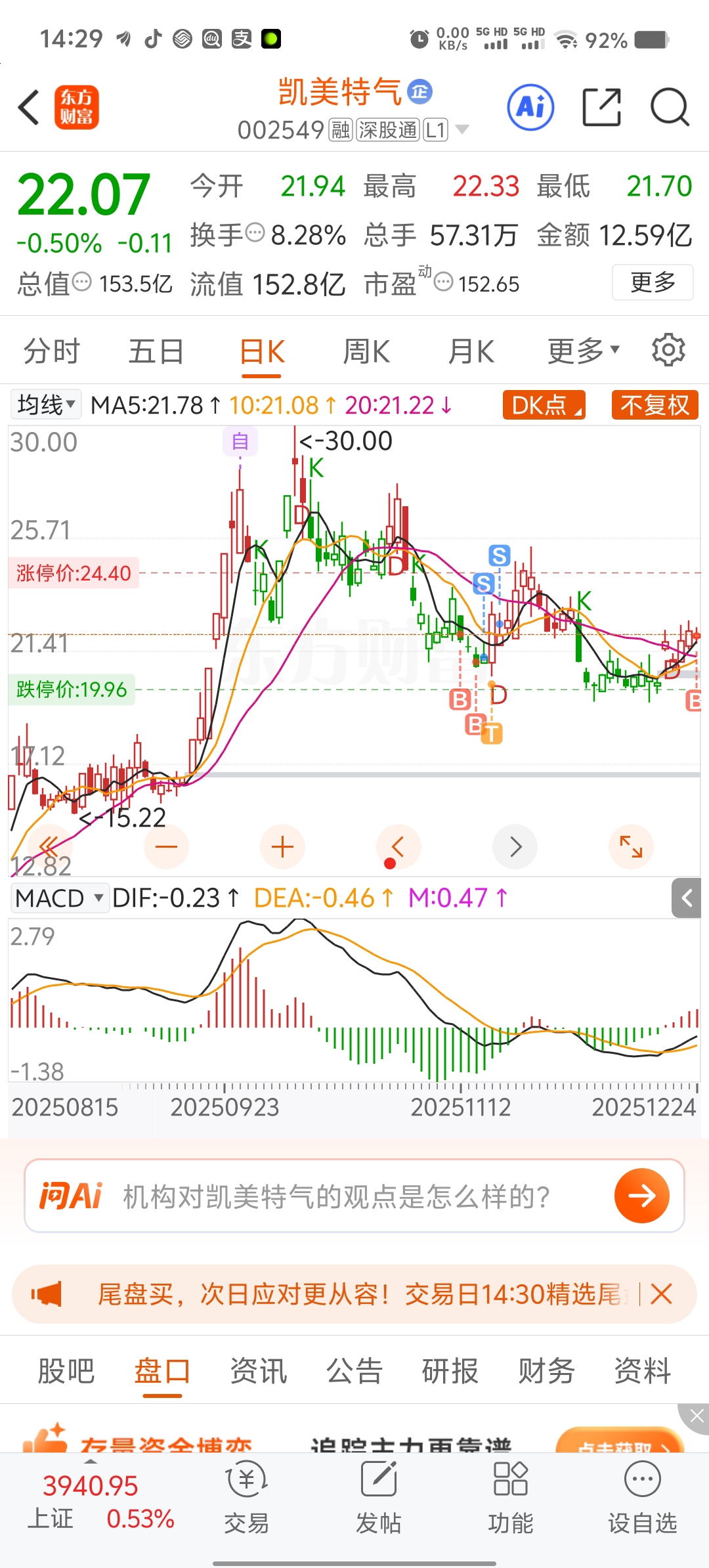Viewport: 709px width, 1568px height.
Task: Tap the 换手 info circle icon
Action: coord(255,232)
